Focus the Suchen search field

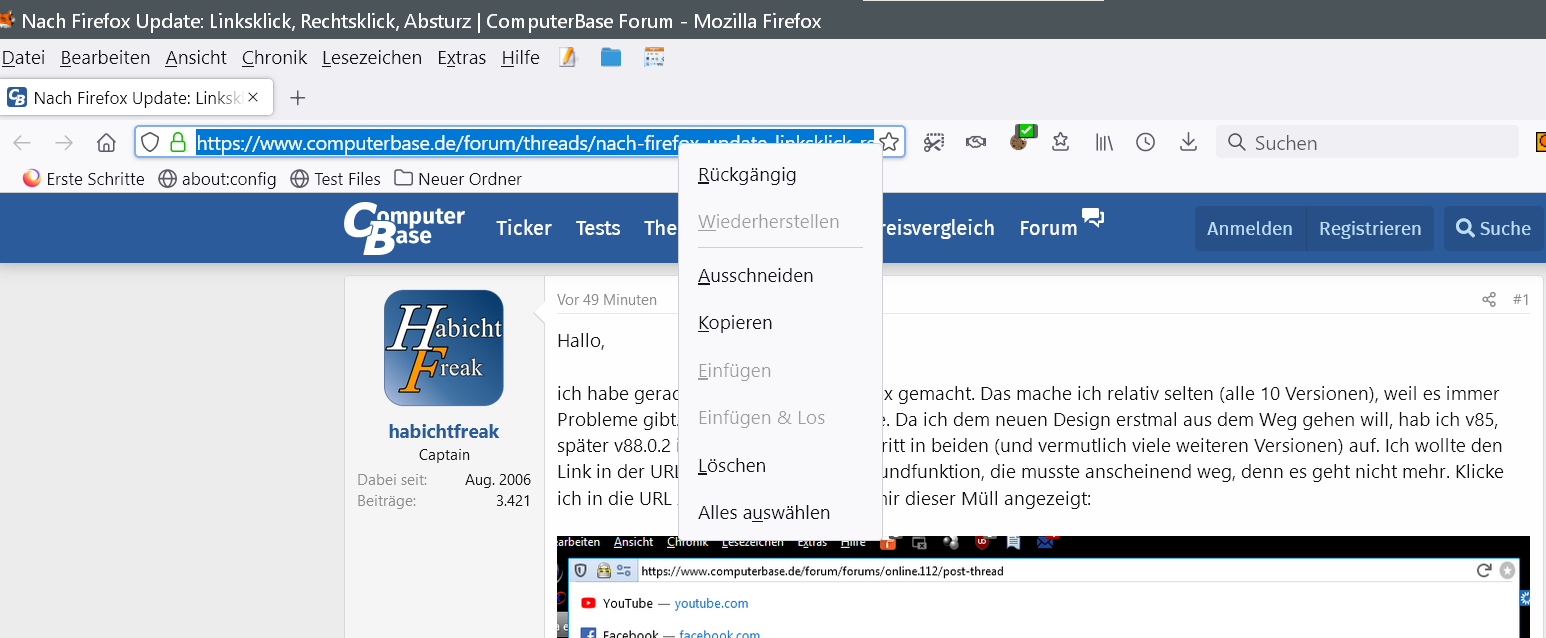[x=1367, y=143]
